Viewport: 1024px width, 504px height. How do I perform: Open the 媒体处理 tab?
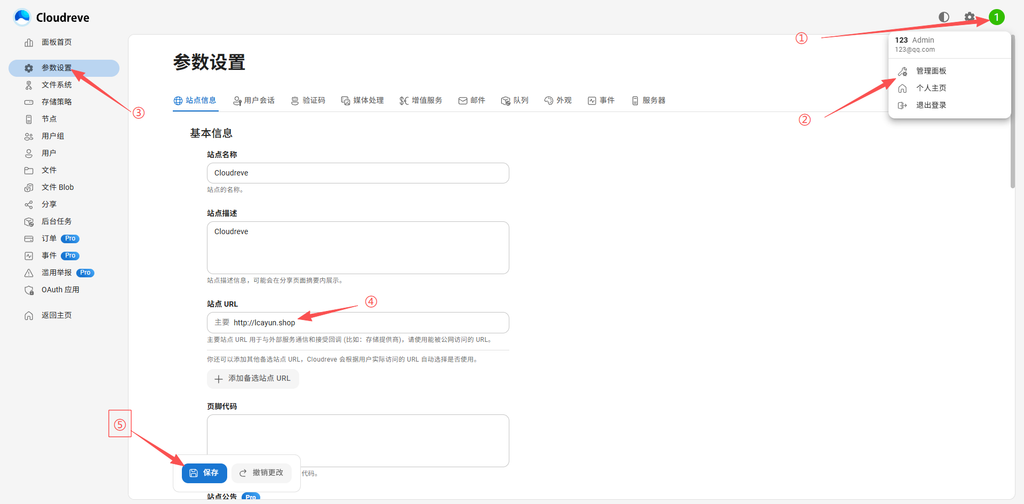362,101
